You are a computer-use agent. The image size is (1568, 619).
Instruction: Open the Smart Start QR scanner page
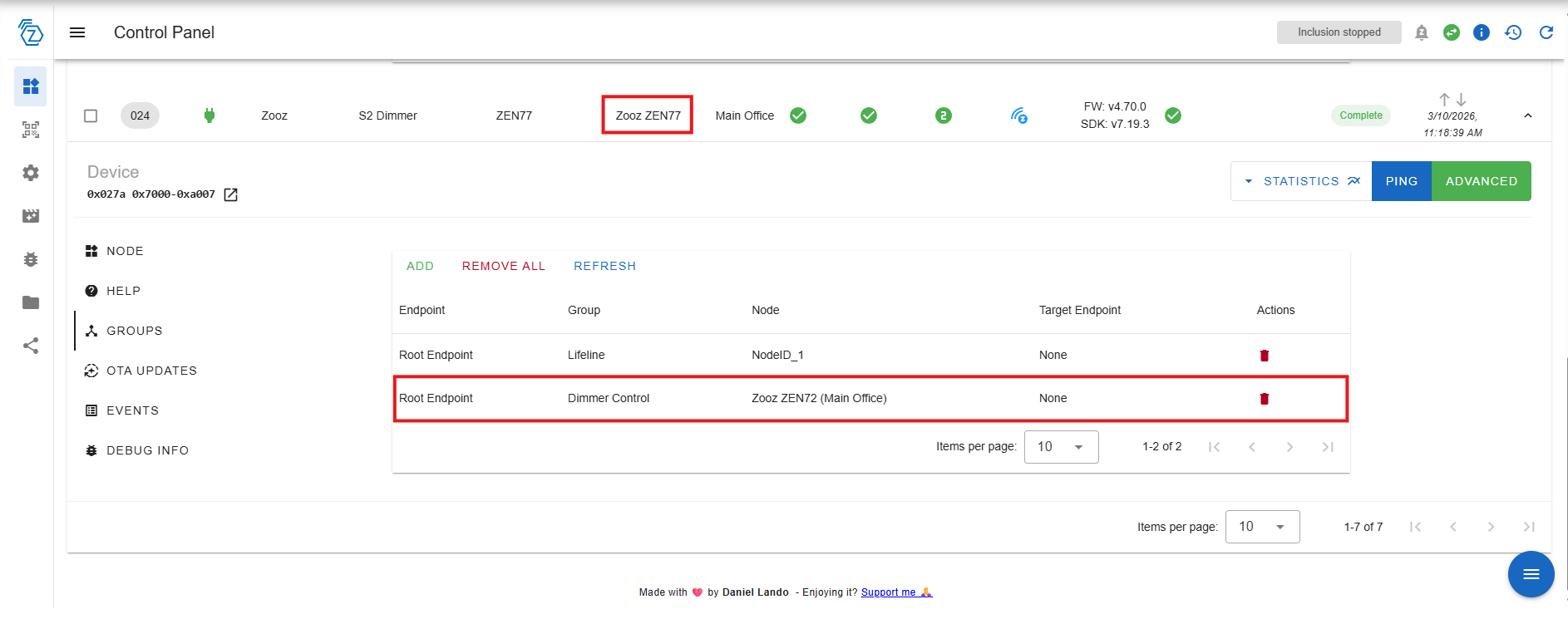pos(31,130)
